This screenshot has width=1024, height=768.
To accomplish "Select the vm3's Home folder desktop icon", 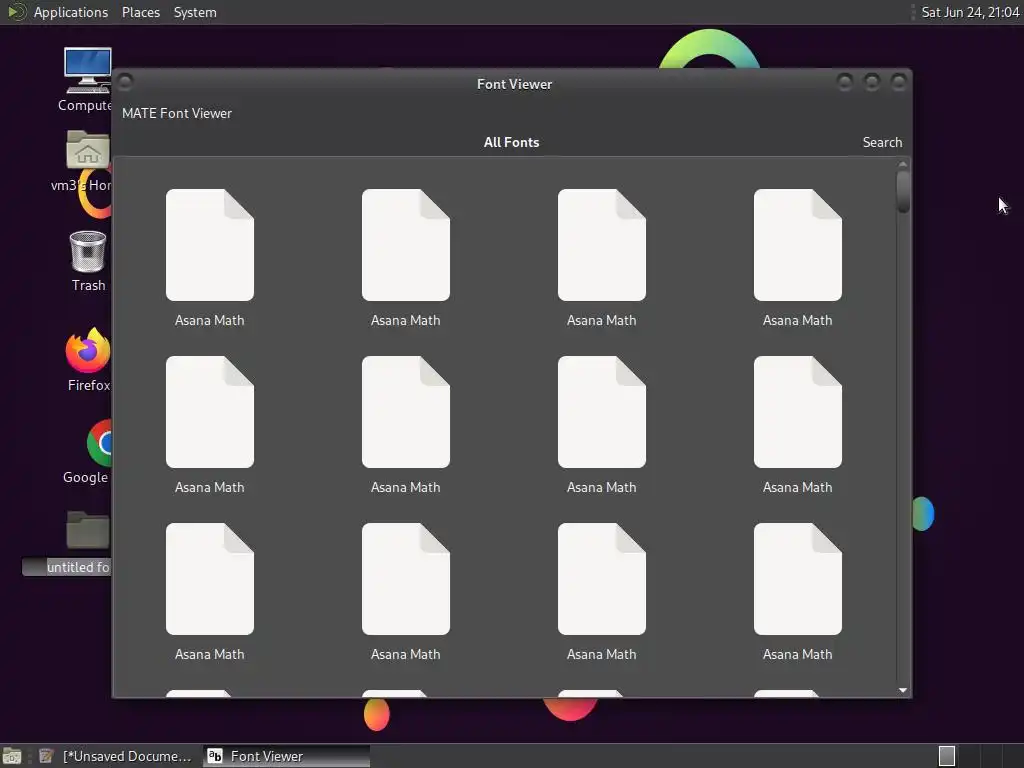I will [x=87, y=161].
